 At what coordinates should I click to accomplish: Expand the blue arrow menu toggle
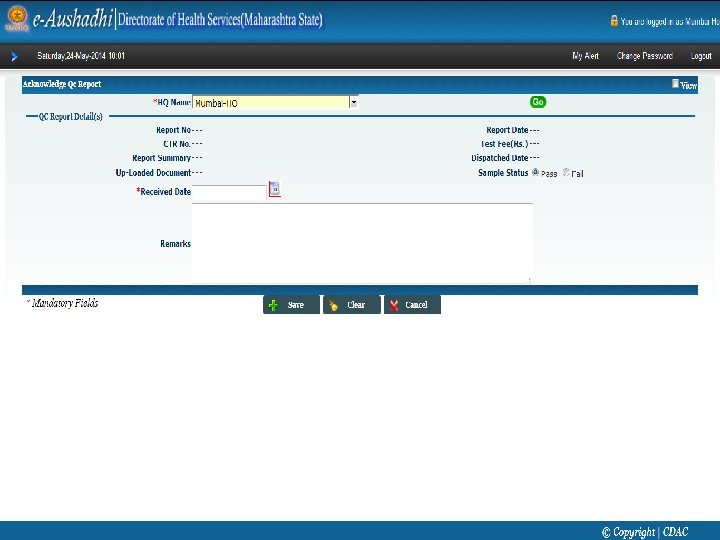tap(14, 56)
